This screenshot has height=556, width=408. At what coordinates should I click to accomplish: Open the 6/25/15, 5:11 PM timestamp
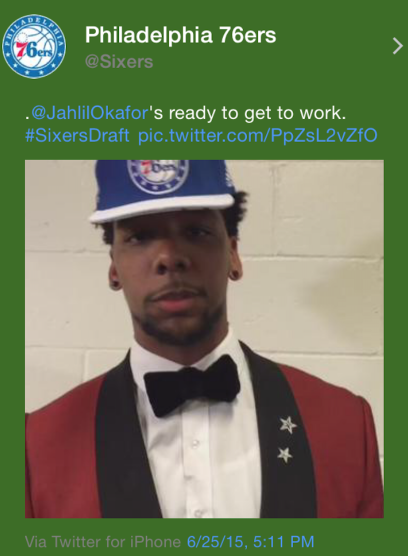[251, 541]
